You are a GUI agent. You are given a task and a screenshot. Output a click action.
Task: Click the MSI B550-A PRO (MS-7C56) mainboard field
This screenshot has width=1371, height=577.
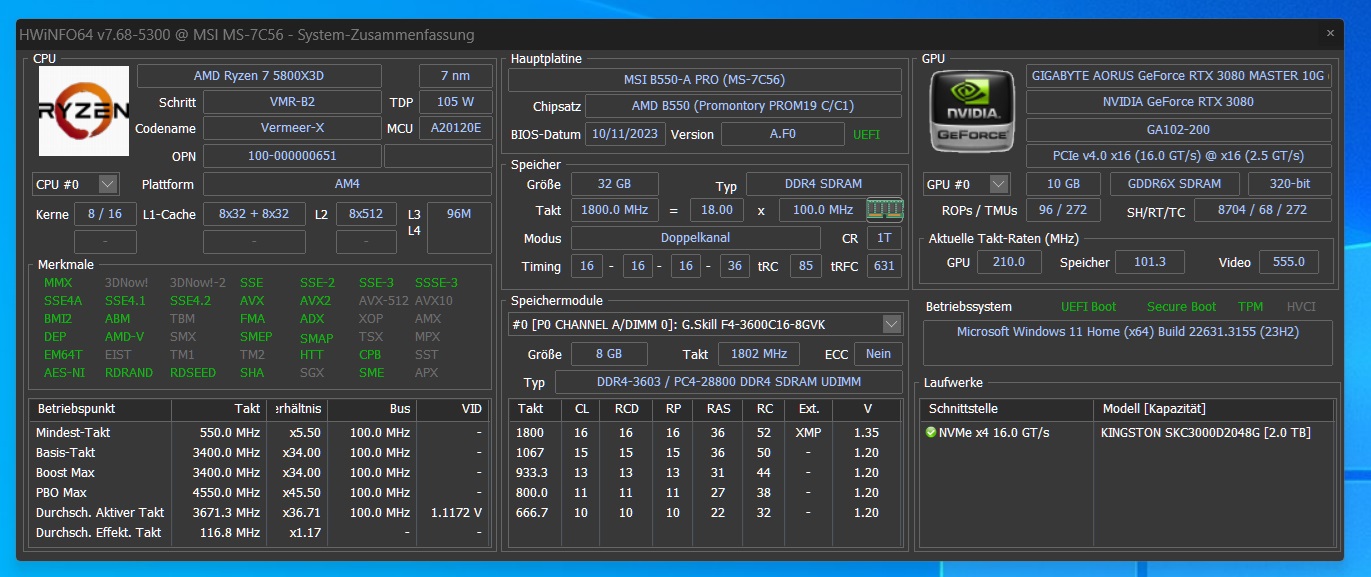[703, 80]
